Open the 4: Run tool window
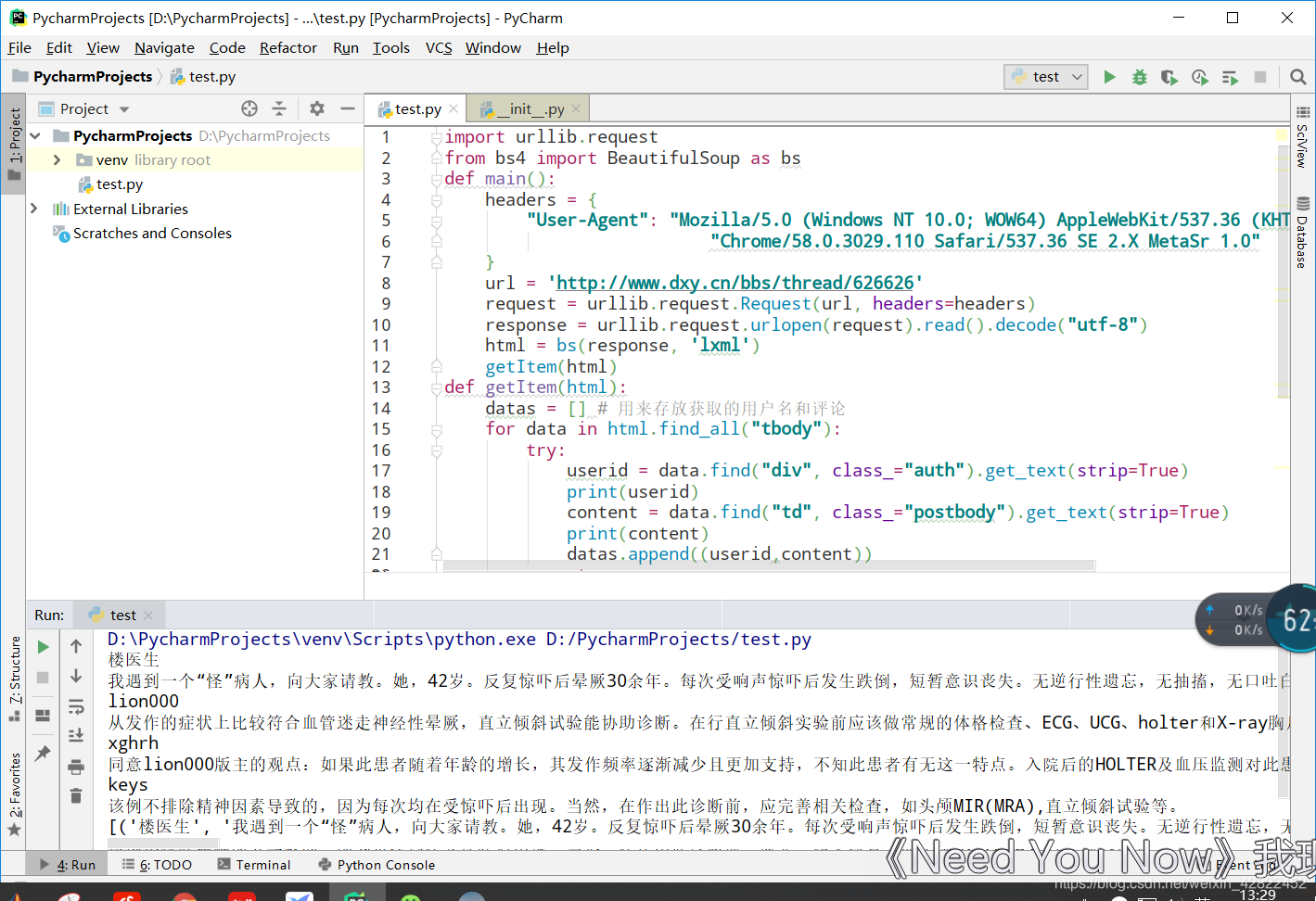1316x901 pixels. coord(68,864)
